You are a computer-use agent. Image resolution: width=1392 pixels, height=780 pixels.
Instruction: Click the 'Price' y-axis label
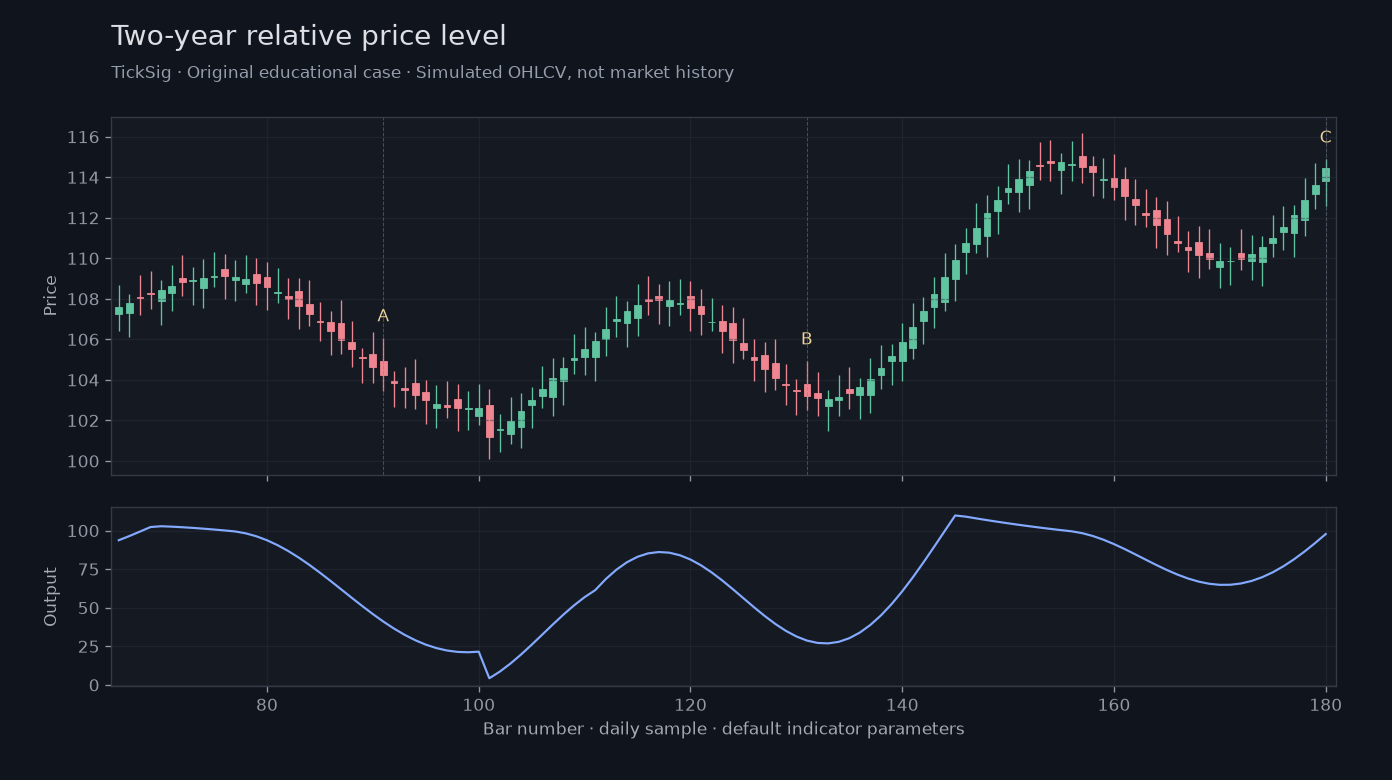coord(51,296)
